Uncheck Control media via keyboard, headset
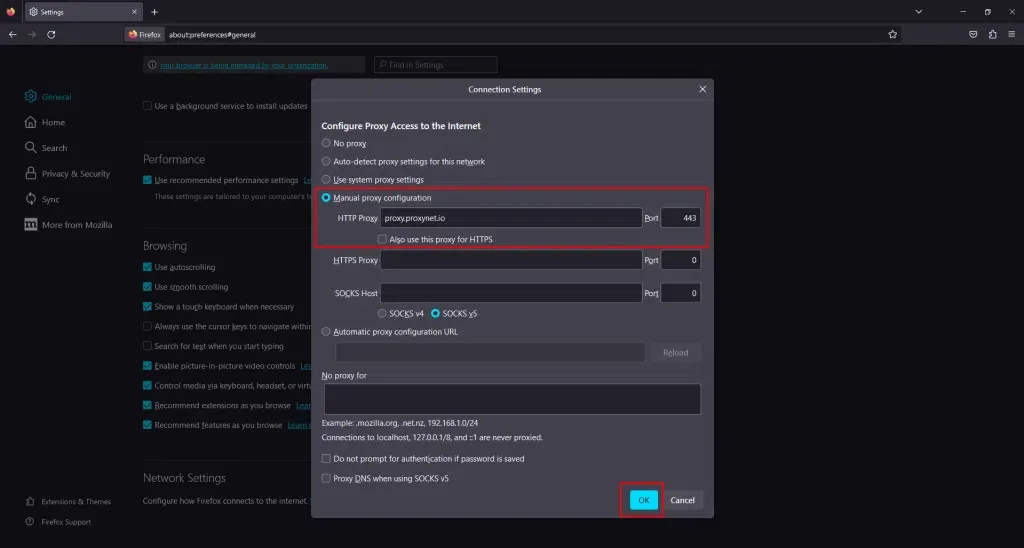The width and height of the screenshot is (1024, 548). [x=148, y=385]
